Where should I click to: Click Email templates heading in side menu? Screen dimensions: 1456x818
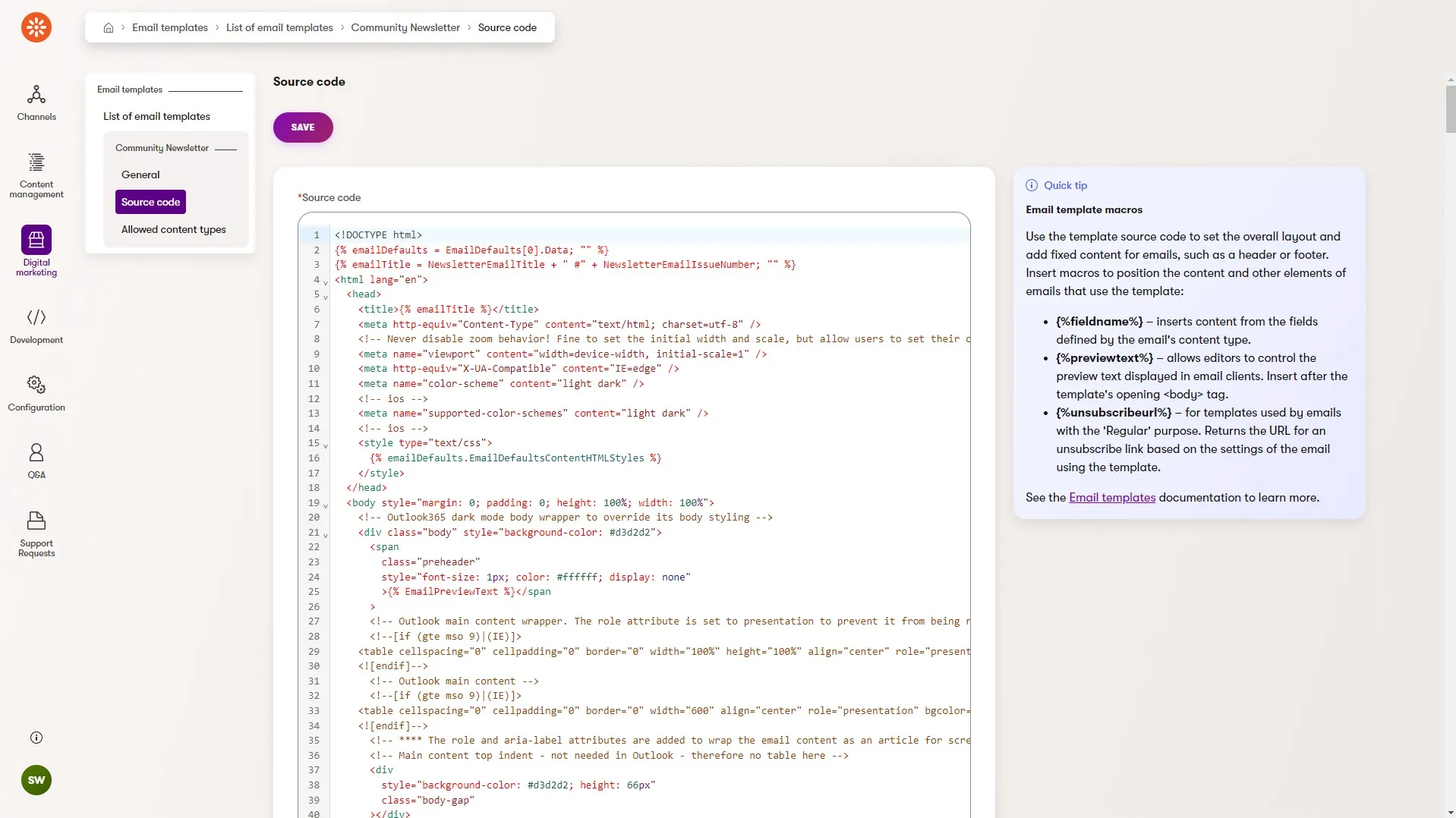[130, 90]
